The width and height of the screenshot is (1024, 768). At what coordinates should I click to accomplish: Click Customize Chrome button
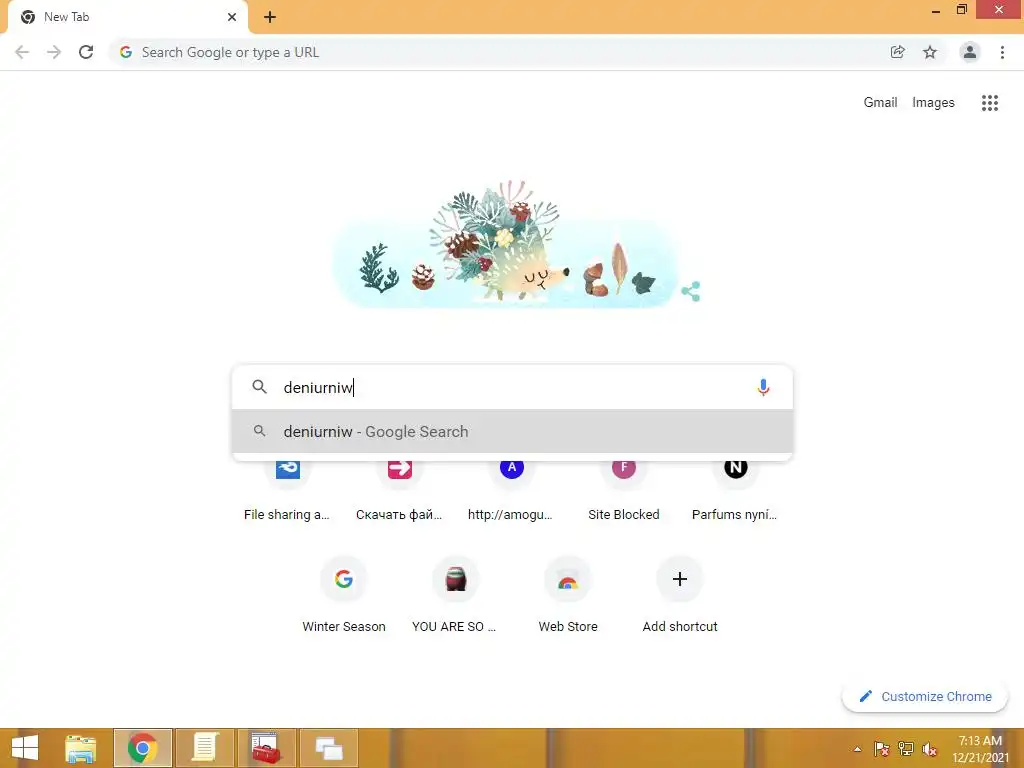coord(925,696)
